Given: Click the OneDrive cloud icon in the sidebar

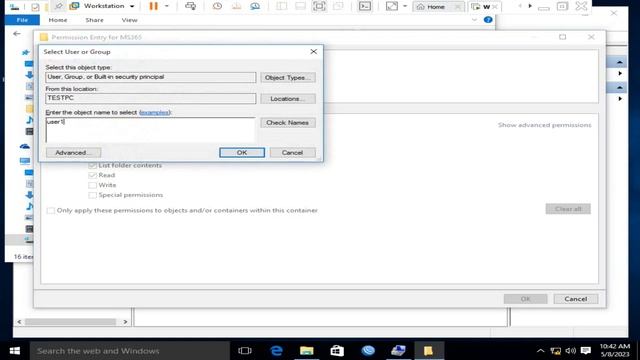Looking at the screenshot, I should (x=25, y=146).
